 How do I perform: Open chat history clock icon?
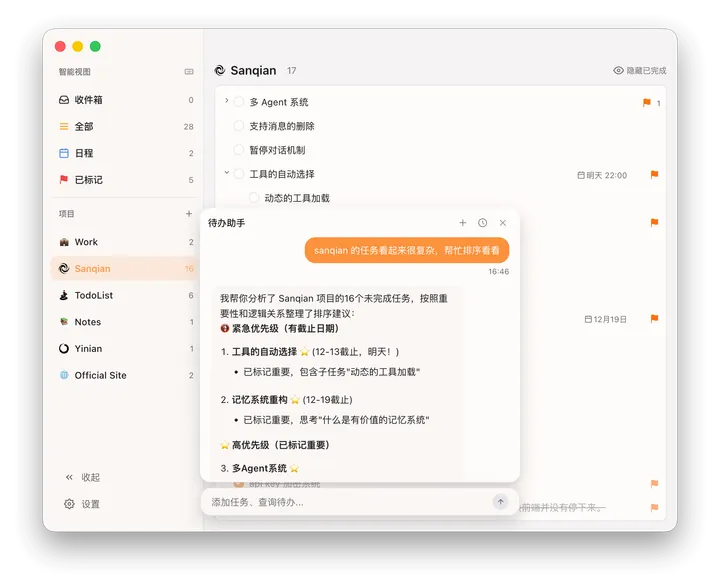point(483,223)
